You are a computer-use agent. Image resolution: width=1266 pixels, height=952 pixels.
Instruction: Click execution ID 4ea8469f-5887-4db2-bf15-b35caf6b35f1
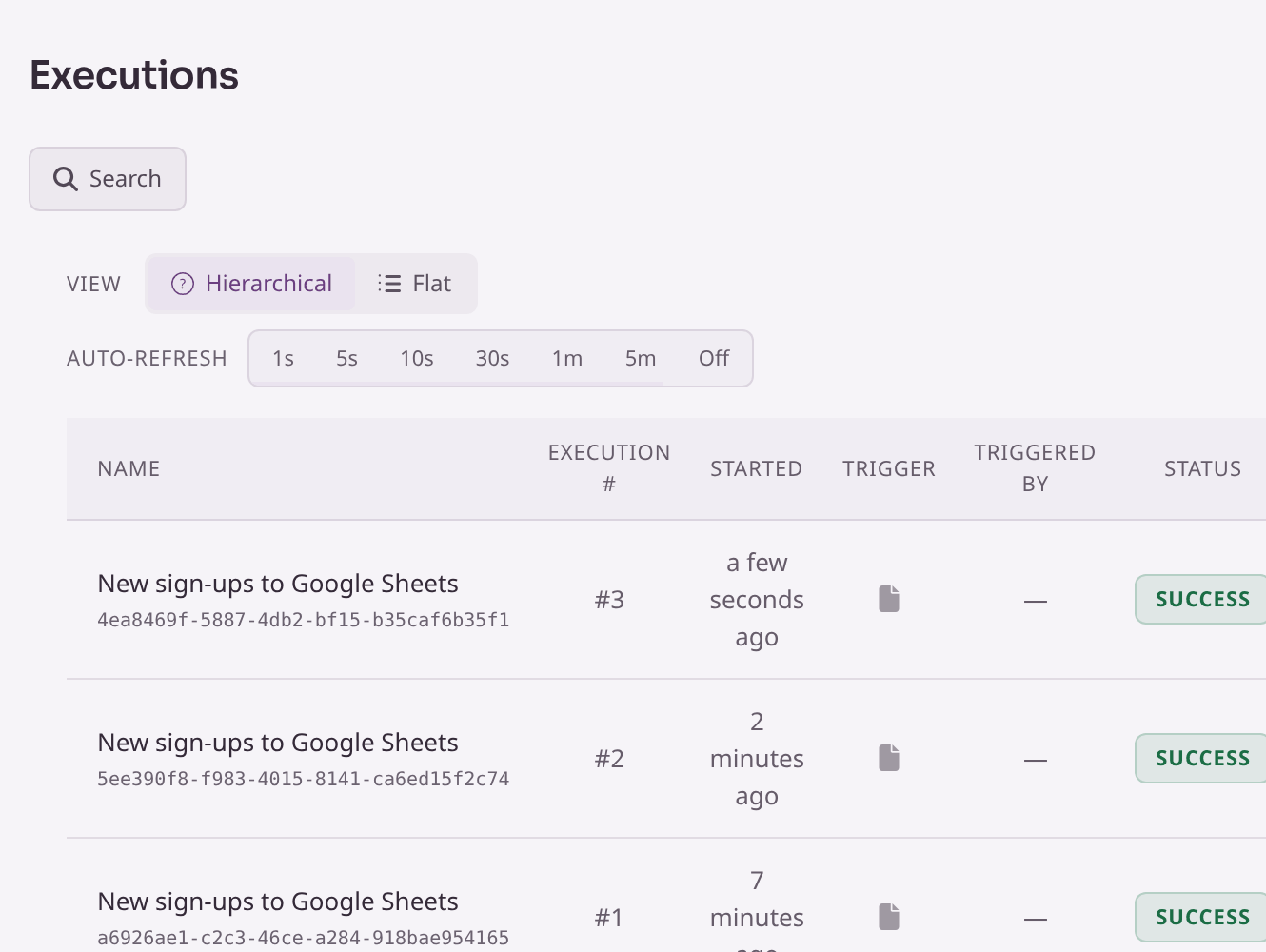click(x=304, y=621)
